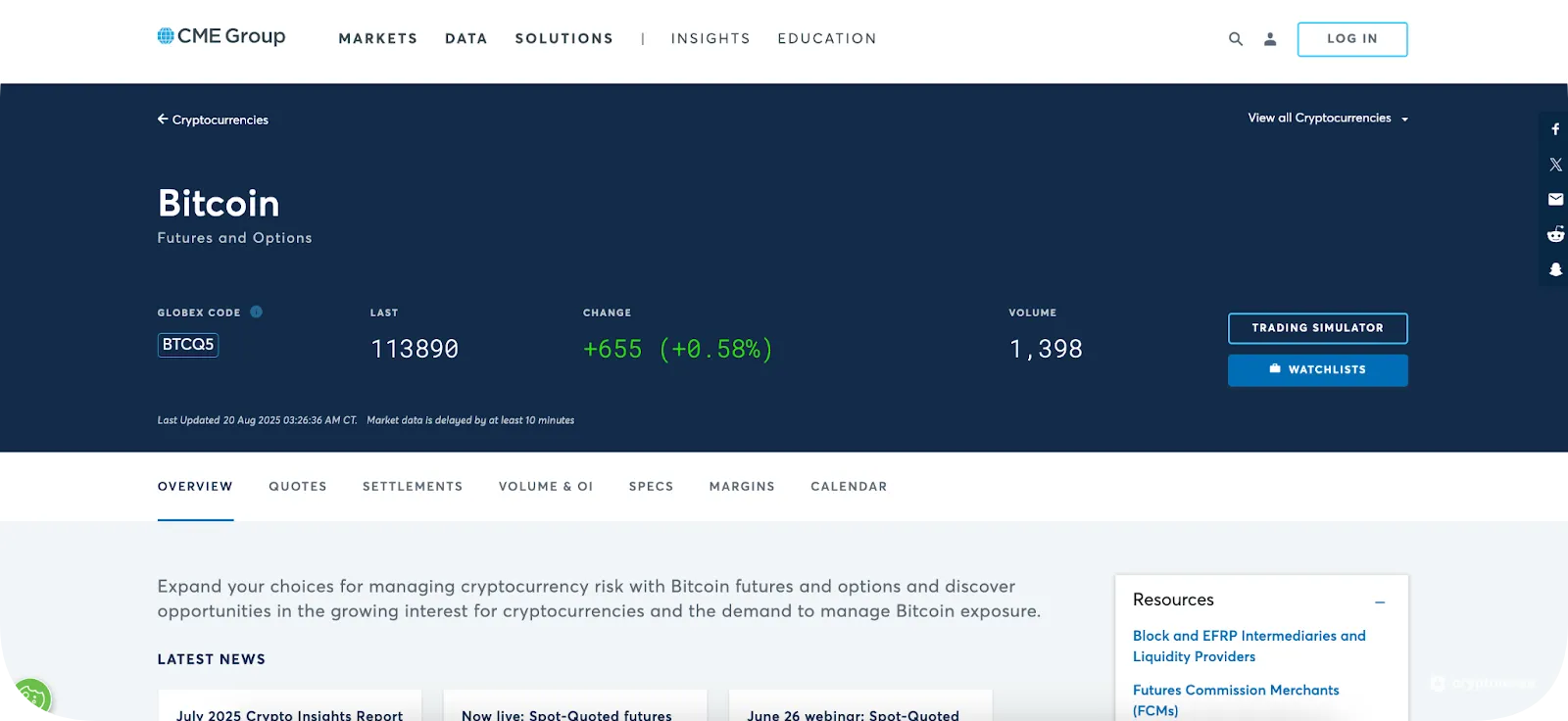Share page via X icon
The width and height of the screenshot is (1568, 721).
(x=1555, y=165)
